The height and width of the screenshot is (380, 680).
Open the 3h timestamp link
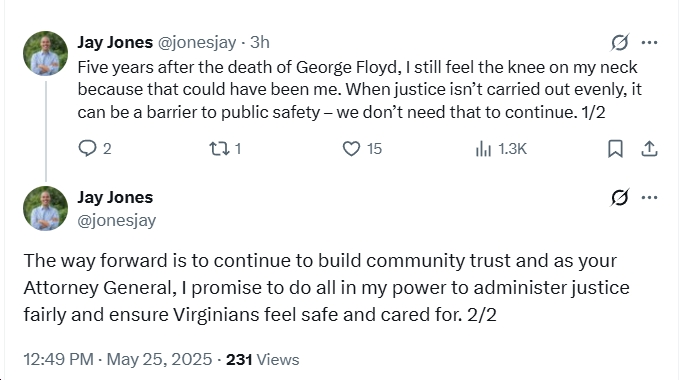click(x=260, y=42)
